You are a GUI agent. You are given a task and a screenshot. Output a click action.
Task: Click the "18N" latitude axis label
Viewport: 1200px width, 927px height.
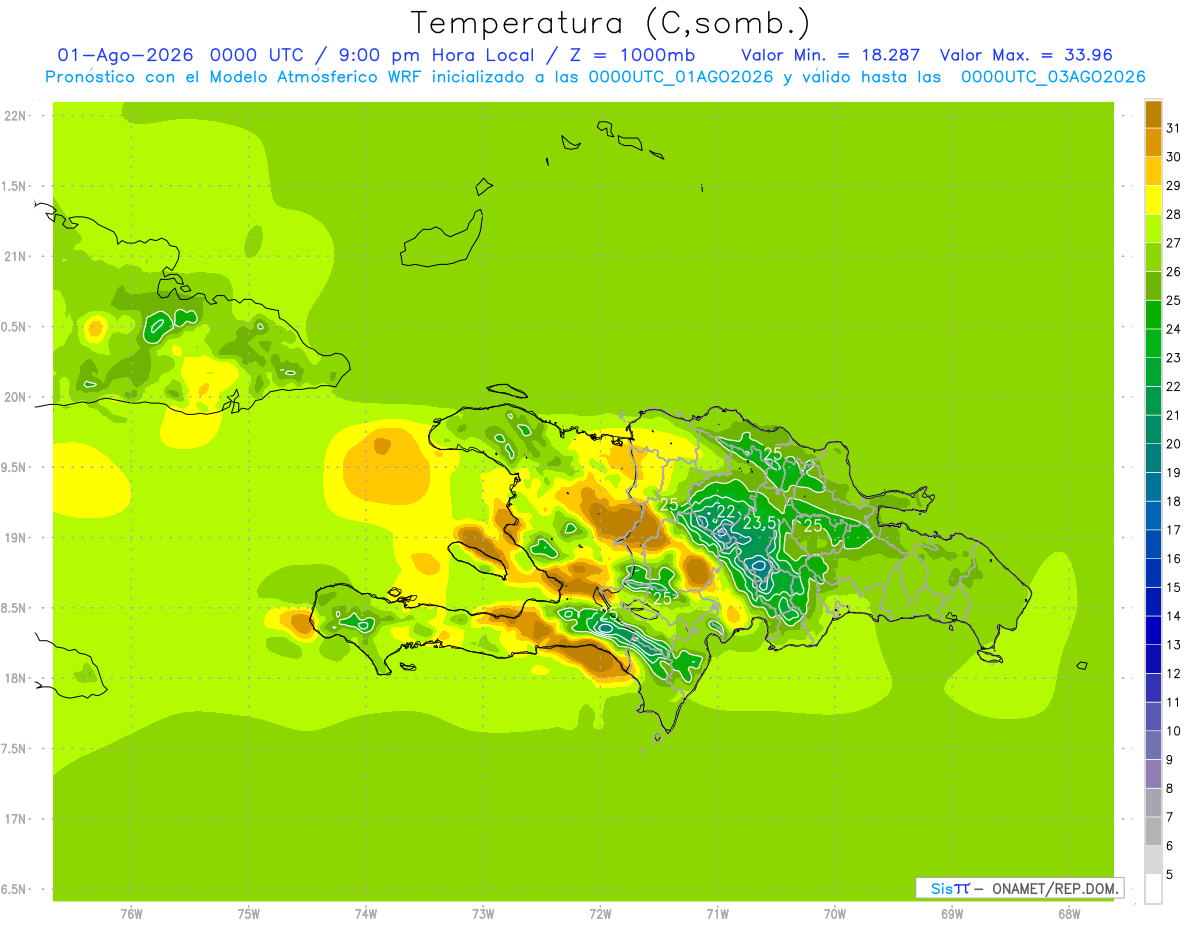15,679
